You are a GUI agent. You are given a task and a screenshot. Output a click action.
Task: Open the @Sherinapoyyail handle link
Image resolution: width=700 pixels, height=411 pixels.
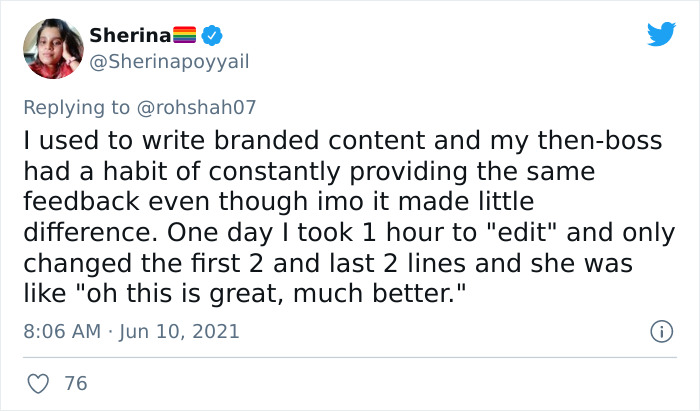pyautogui.click(x=169, y=62)
